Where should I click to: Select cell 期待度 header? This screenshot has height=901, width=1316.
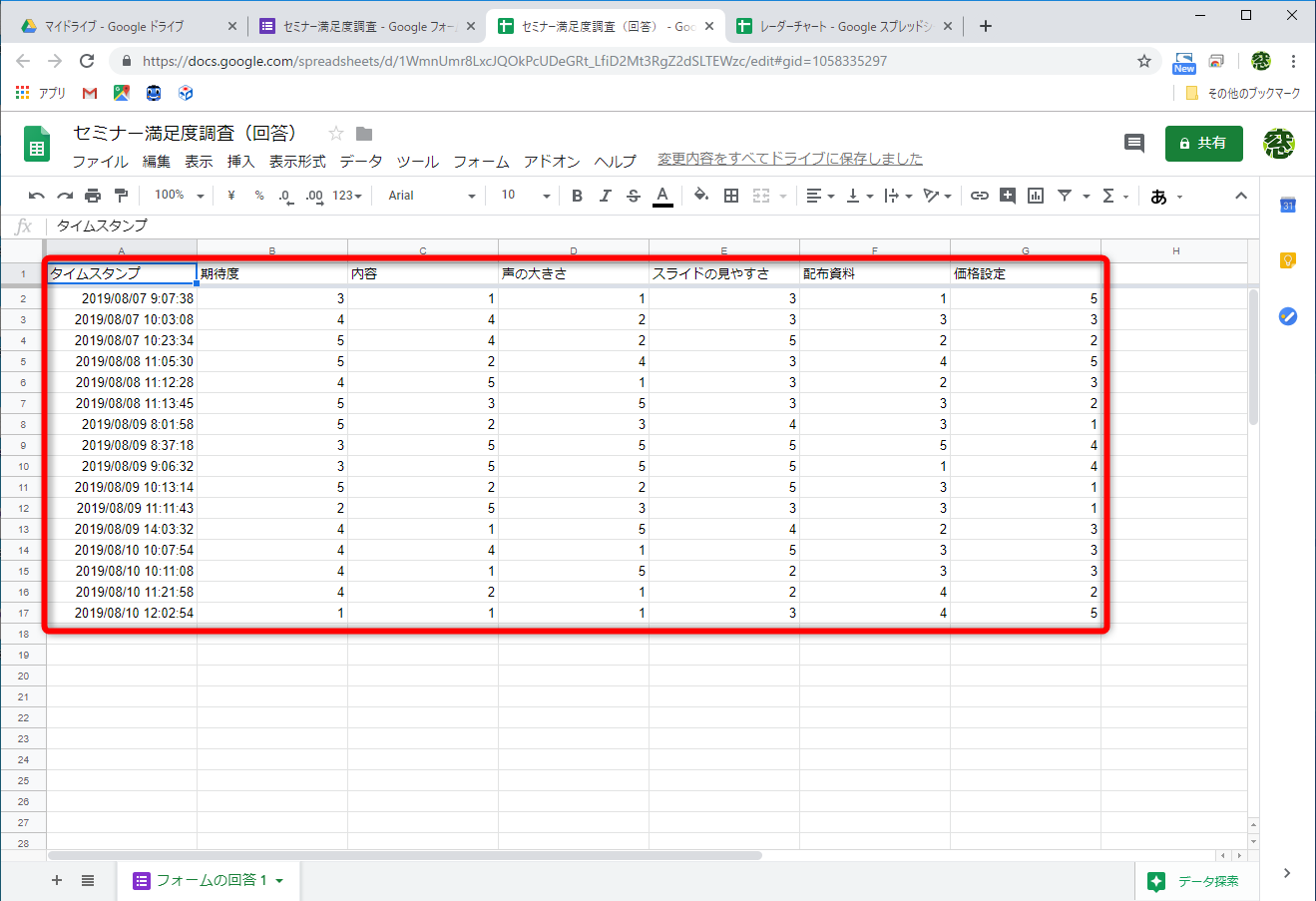coord(272,273)
